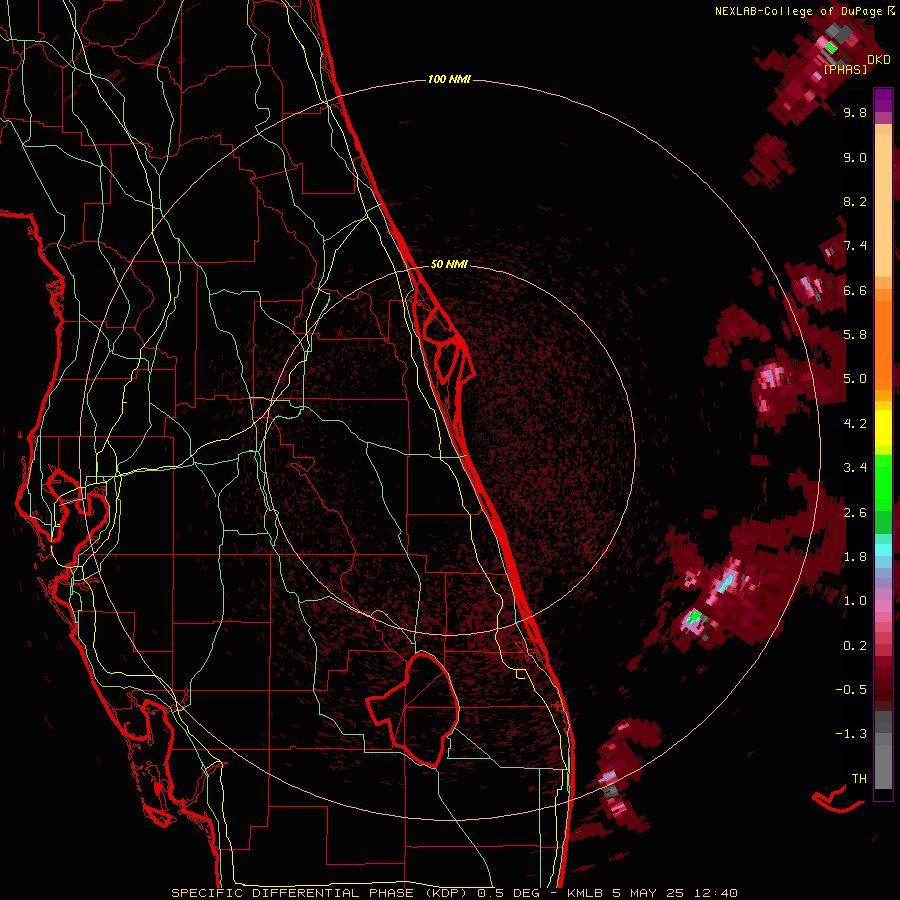The image size is (900, 900).
Task: Click the 1.0 scale value
Action: [x=855, y=602]
